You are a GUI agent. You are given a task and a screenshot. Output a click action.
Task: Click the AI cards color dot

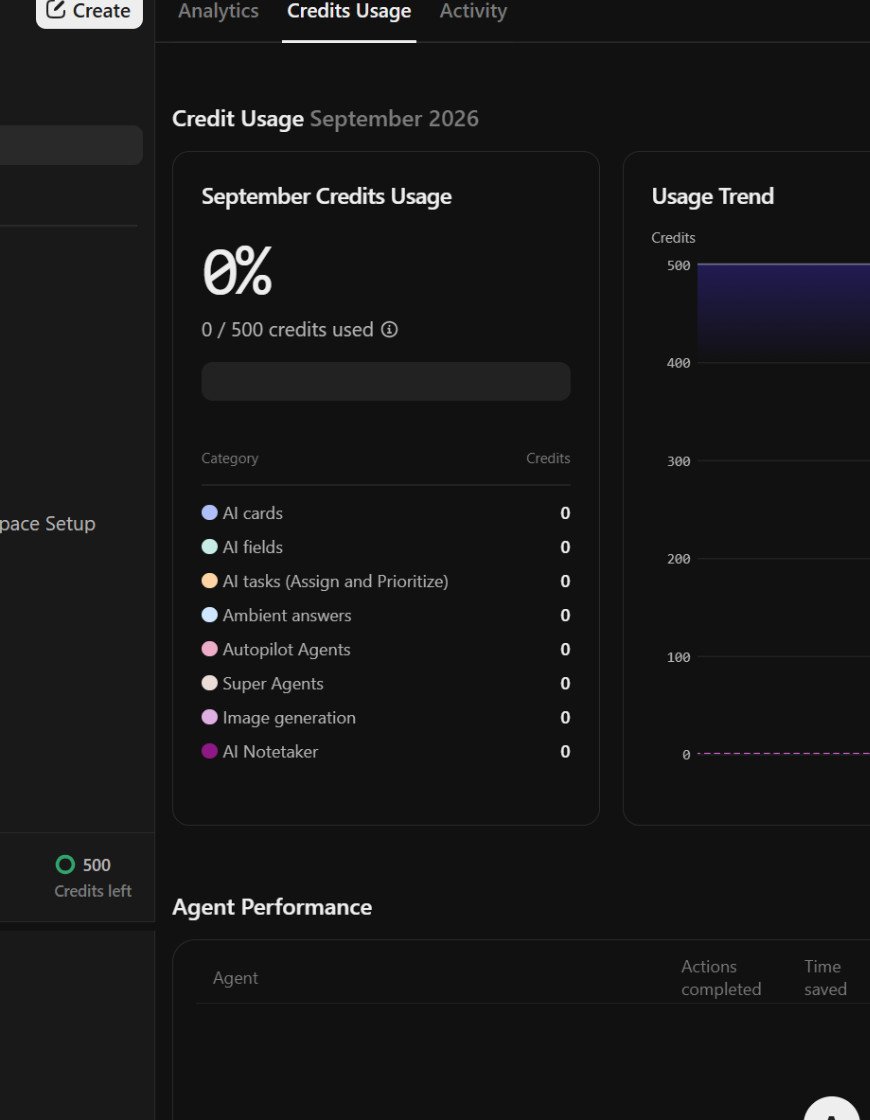click(x=209, y=512)
